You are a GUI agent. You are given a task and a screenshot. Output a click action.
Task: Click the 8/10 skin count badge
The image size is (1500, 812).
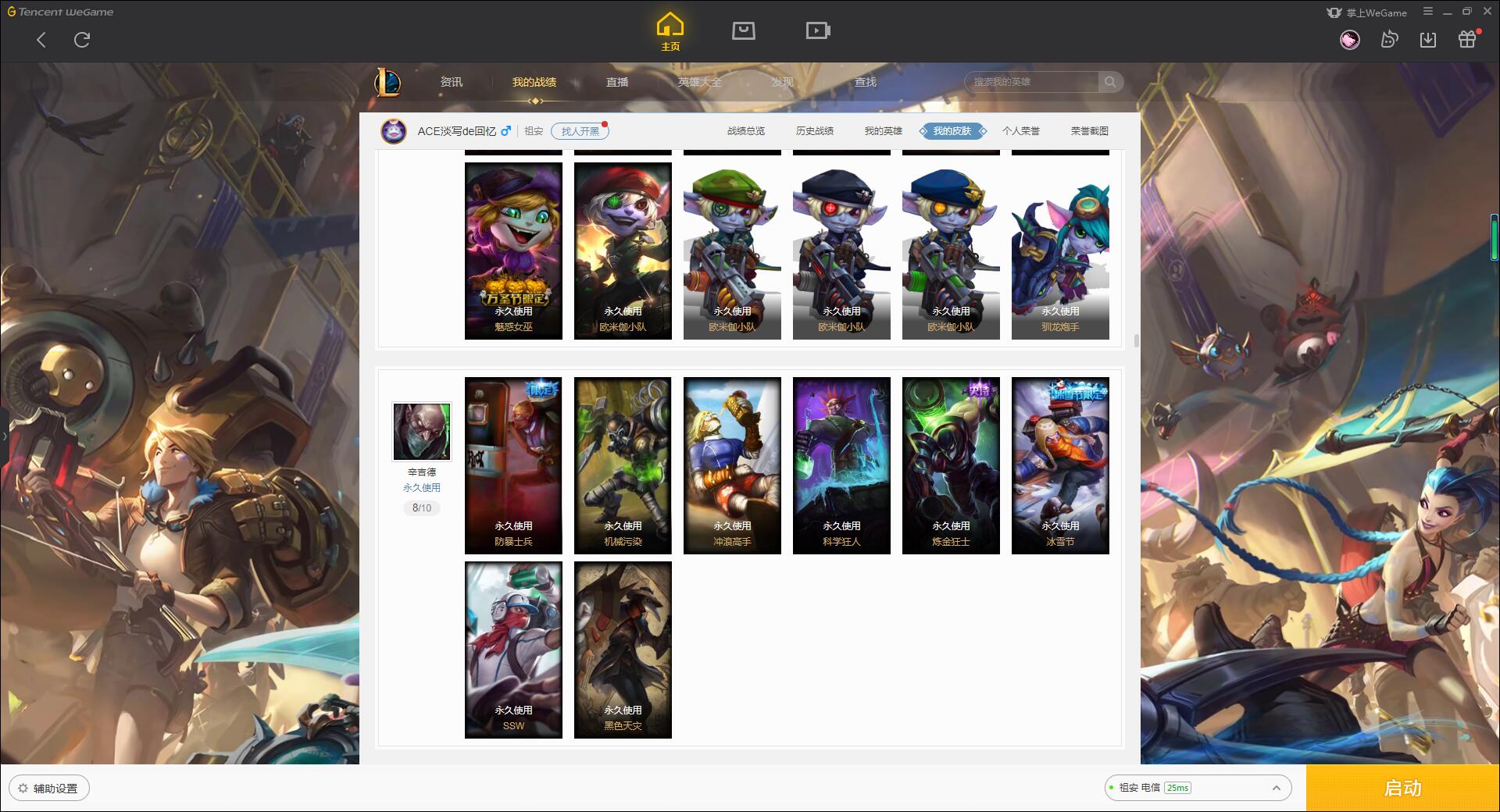tap(422, 508)
